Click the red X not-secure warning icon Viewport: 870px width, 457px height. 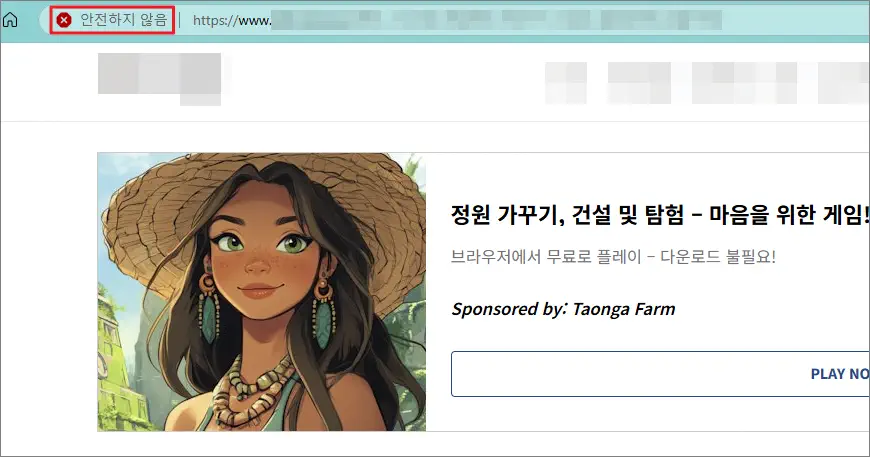tap(64, 21)
